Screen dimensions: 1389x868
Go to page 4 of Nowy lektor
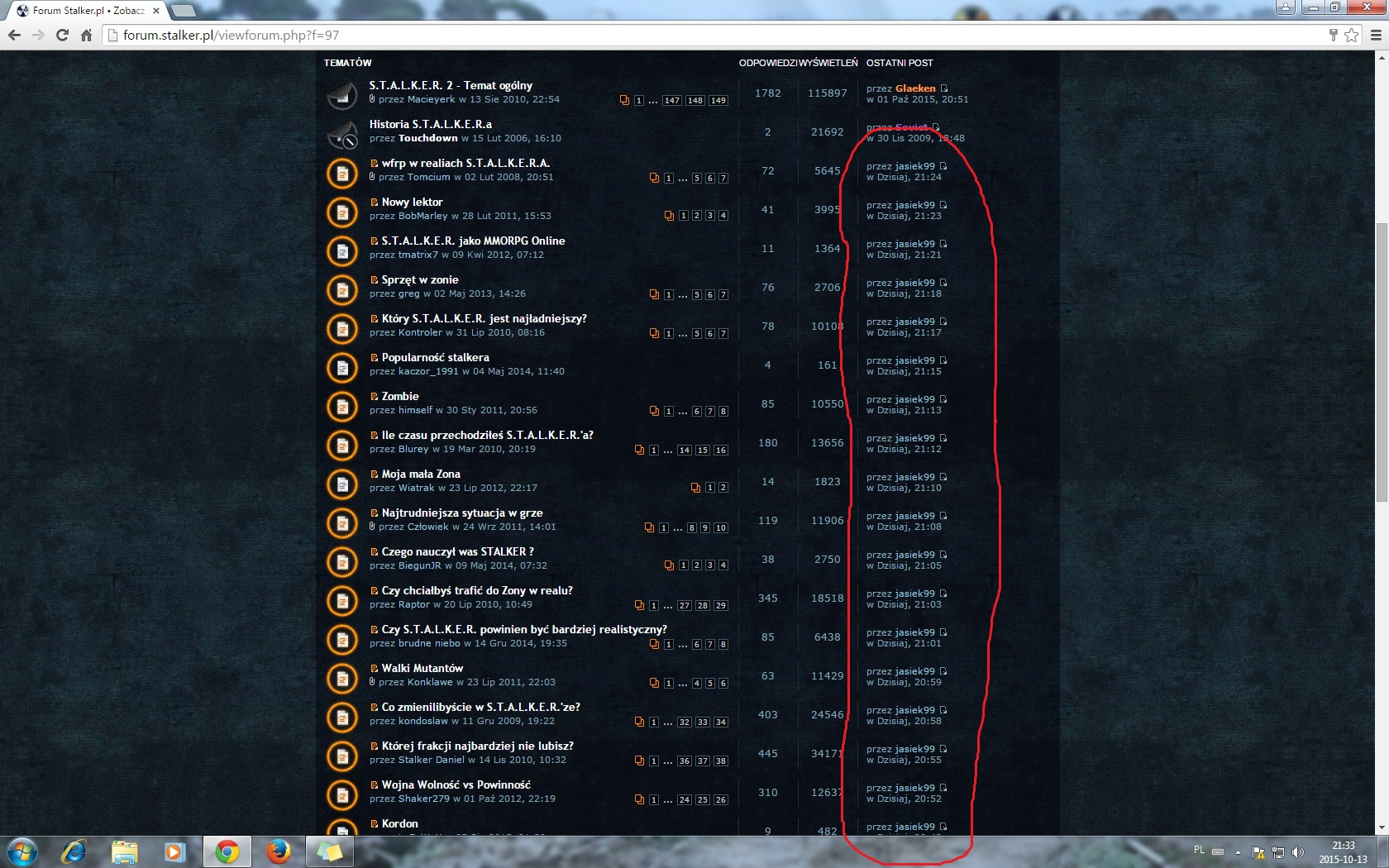coord(723,216)
